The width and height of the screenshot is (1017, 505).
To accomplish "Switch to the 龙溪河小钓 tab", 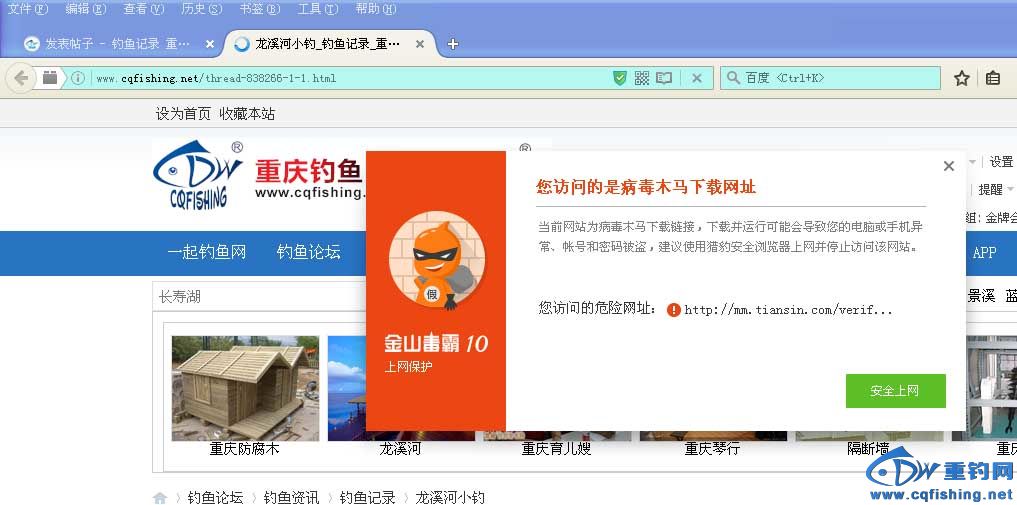I will (328, 44).
